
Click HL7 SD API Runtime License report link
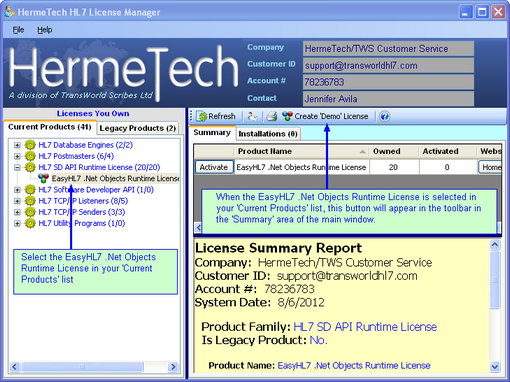tap(365, 327)
